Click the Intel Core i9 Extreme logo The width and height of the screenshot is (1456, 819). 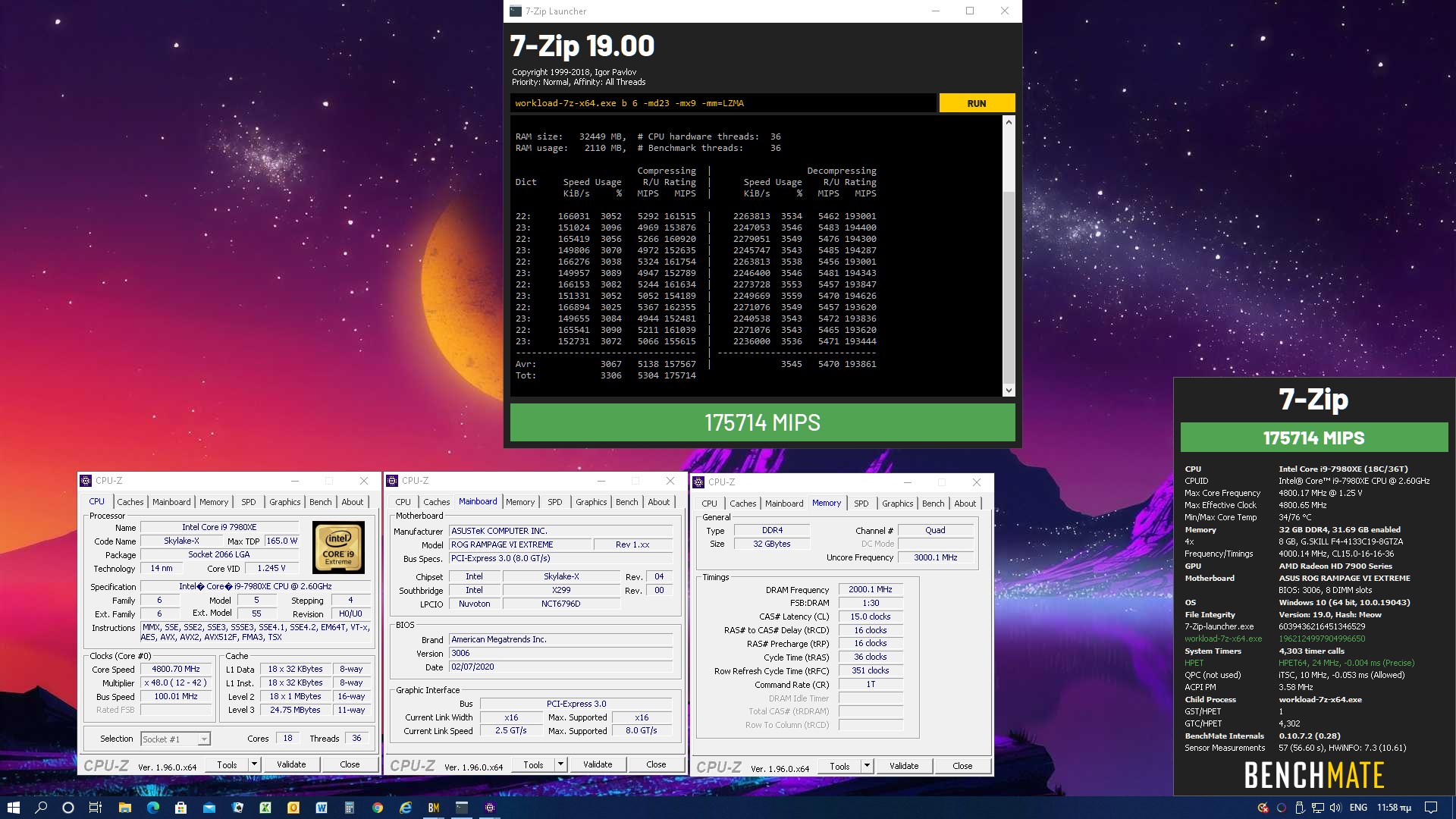click(x=338, y=547)
